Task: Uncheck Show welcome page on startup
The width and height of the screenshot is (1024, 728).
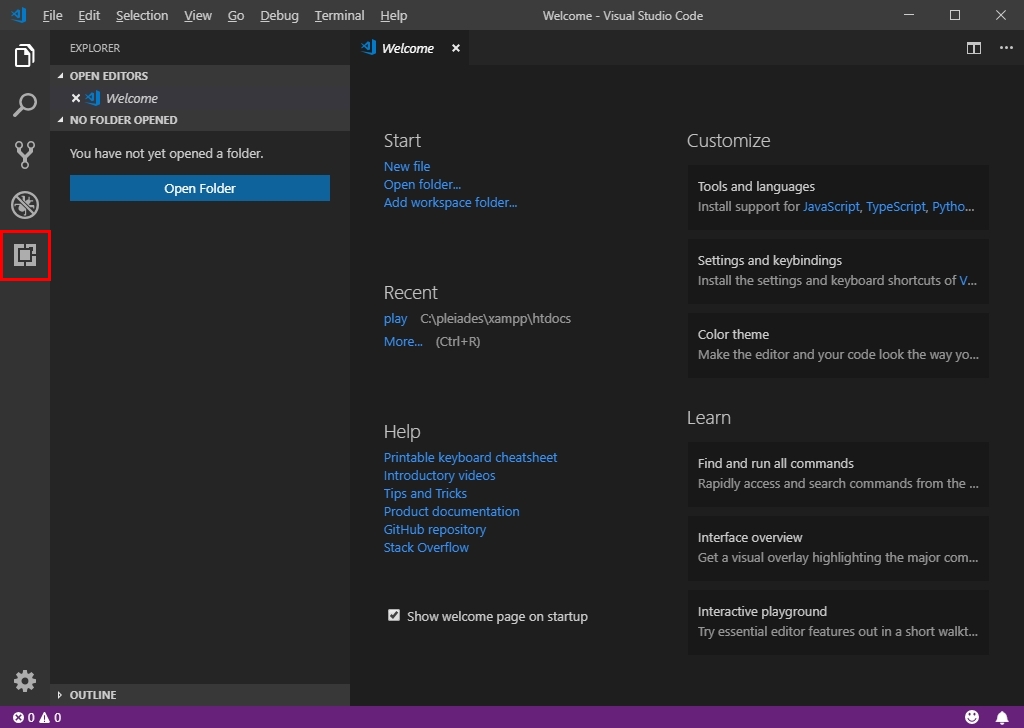Action: [394, 615]
